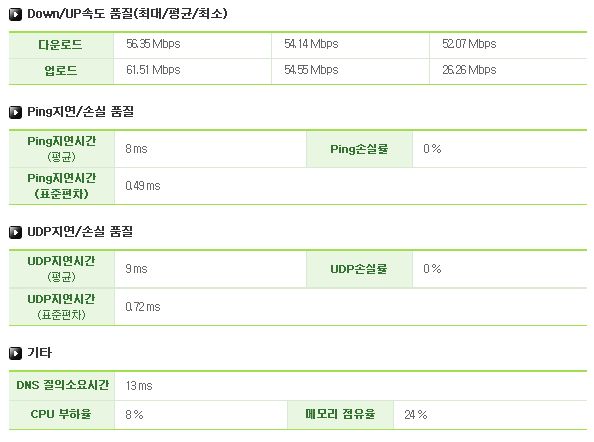Select the CPU 부하율 label cell

point(61,414)
